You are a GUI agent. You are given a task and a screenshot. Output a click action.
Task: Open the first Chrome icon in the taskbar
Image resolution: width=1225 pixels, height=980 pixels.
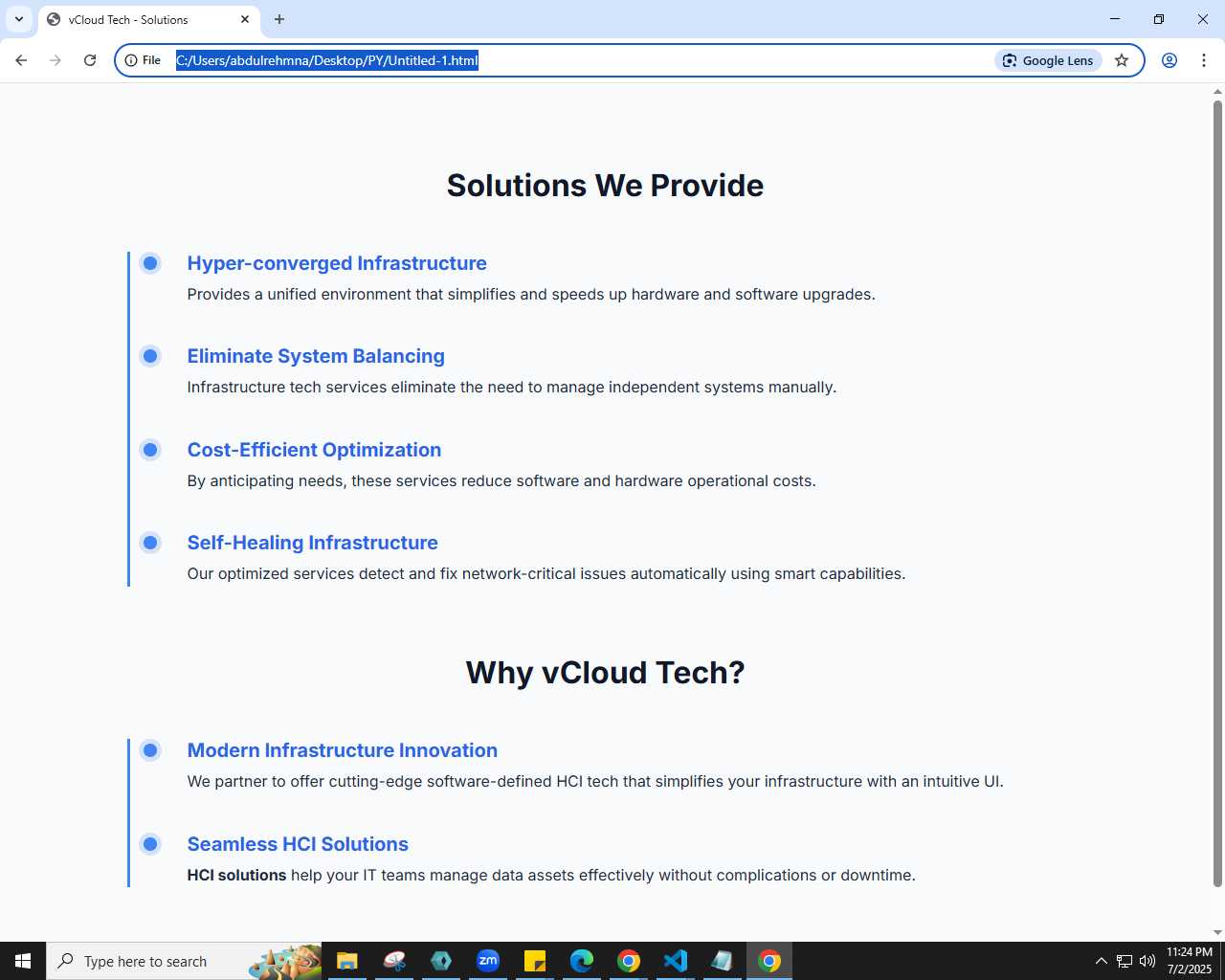(629, 961)
